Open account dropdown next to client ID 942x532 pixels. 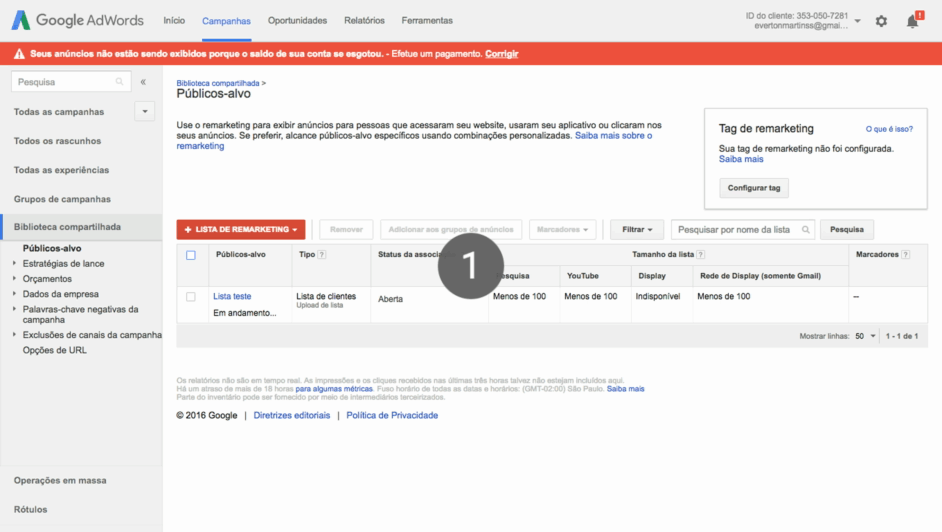[858, 21]
